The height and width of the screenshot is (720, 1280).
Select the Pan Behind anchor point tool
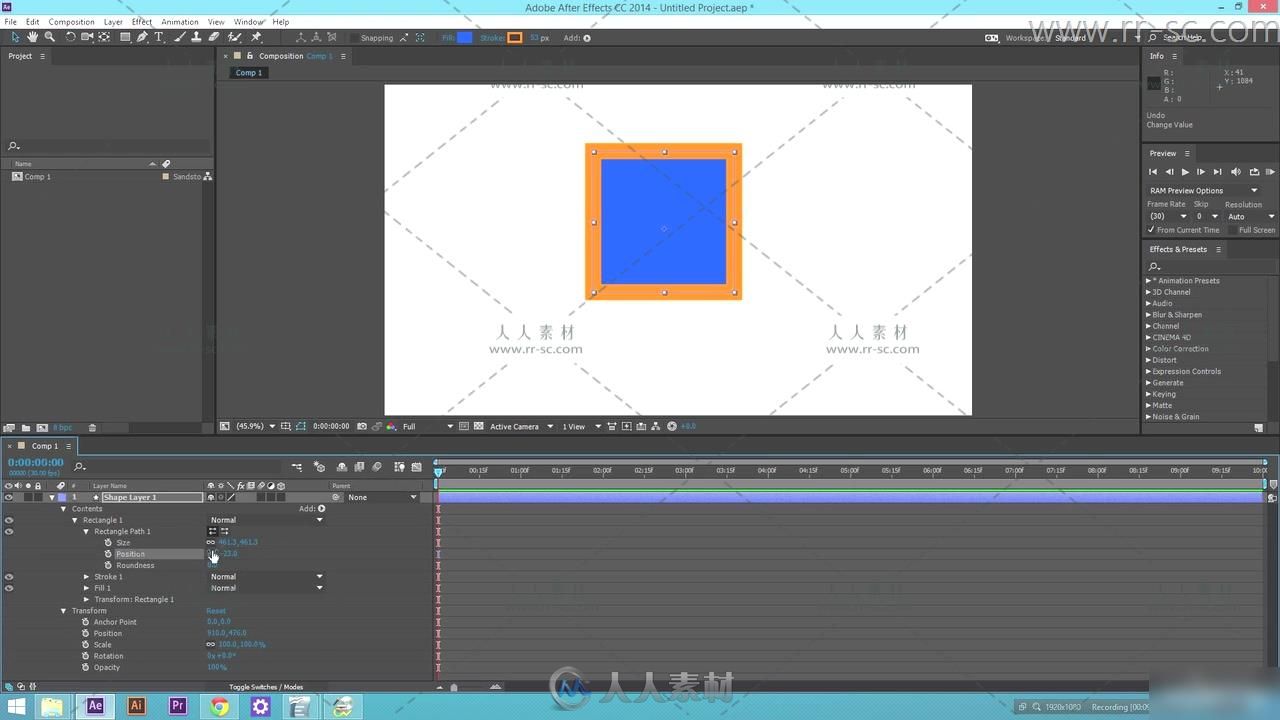(104, 37)
